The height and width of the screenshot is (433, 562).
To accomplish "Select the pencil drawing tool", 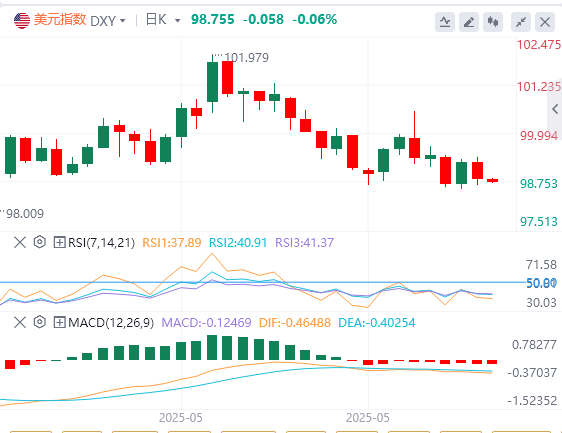I will coord(469,22).
